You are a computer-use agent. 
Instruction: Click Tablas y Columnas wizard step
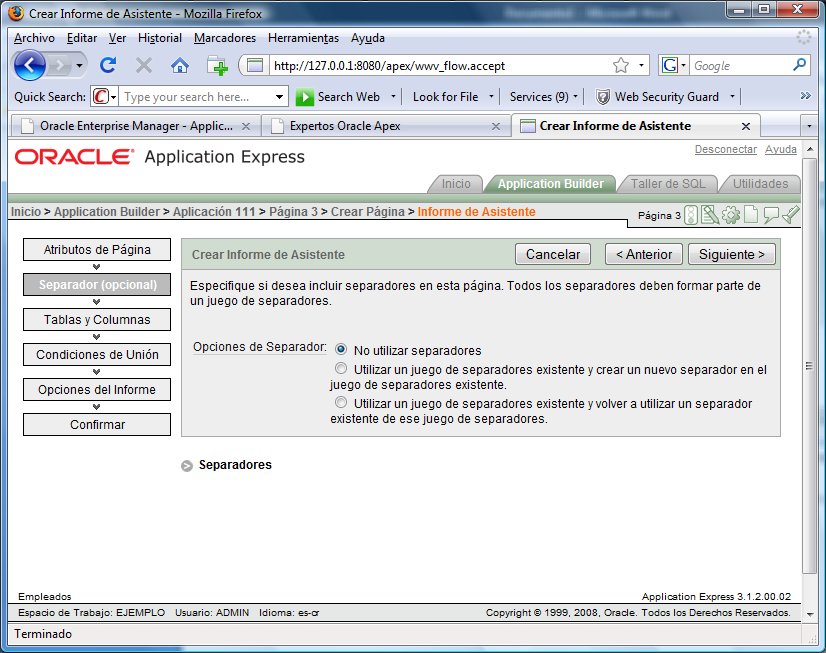(x=97, y=320)
